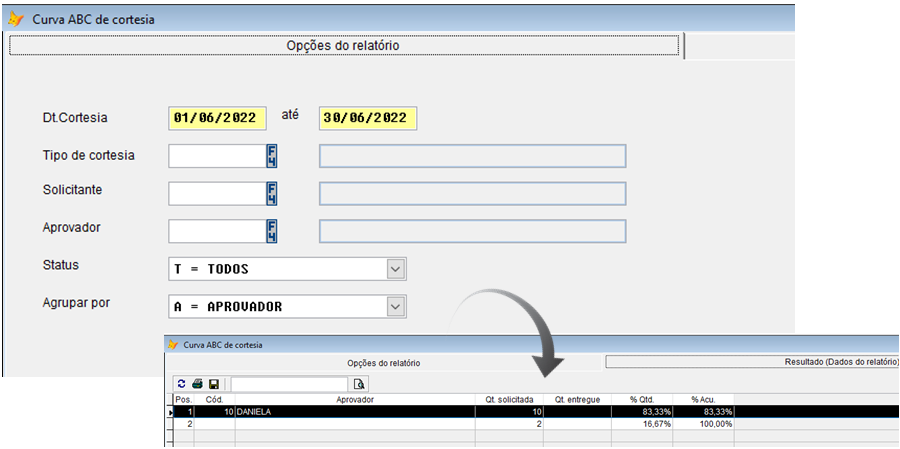
Task: Click the print icon in results toolbar
Action: click(197, 383)
